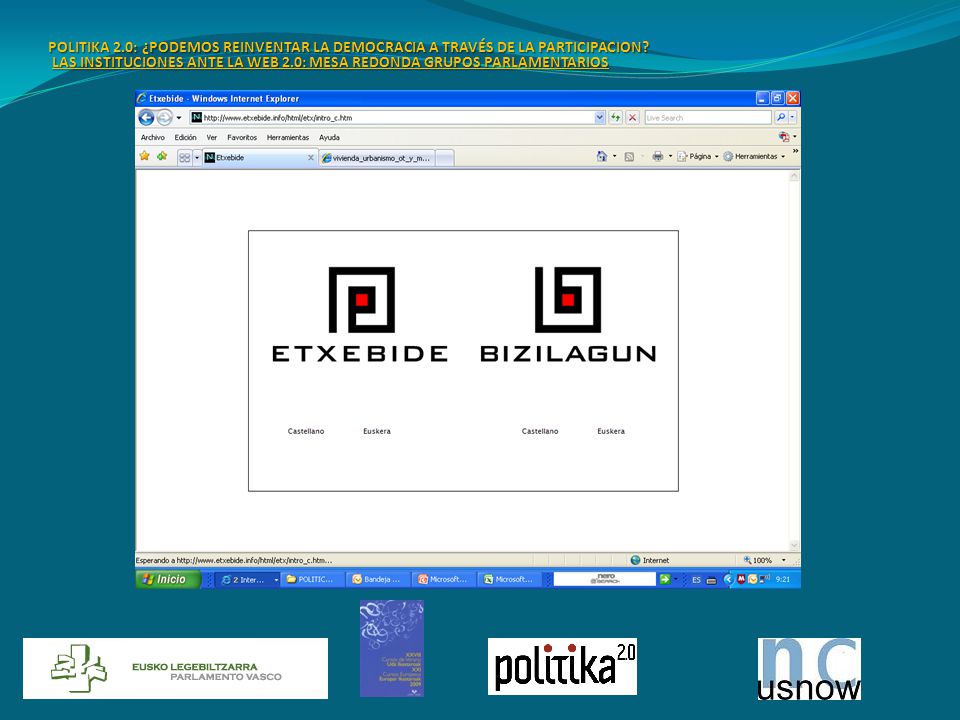Click the Etxebide square logo

click(x=361, y=299)
